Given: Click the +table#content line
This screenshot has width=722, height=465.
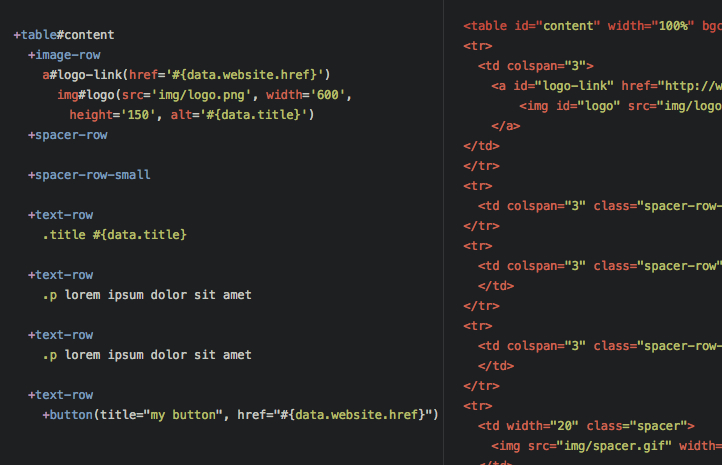Looking at the screenshot, I should (64, 35).
